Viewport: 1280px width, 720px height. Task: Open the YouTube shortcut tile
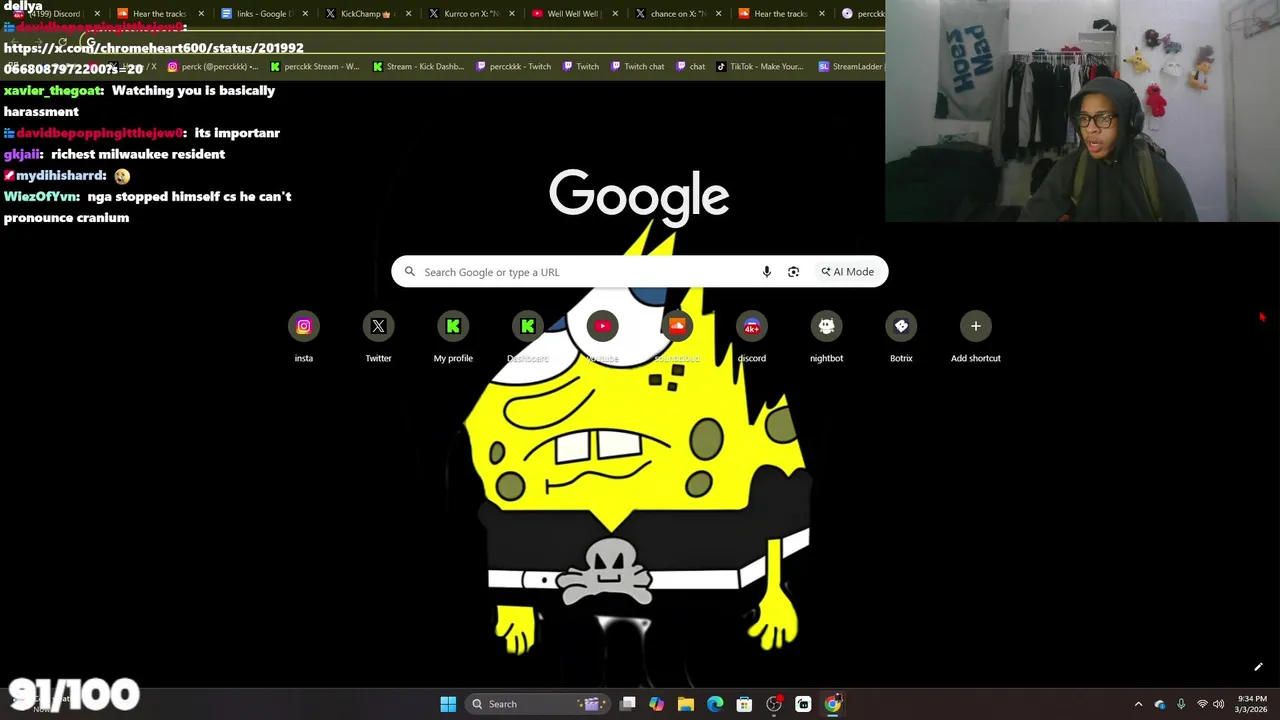pyautogui.click(x=602, y=337)
